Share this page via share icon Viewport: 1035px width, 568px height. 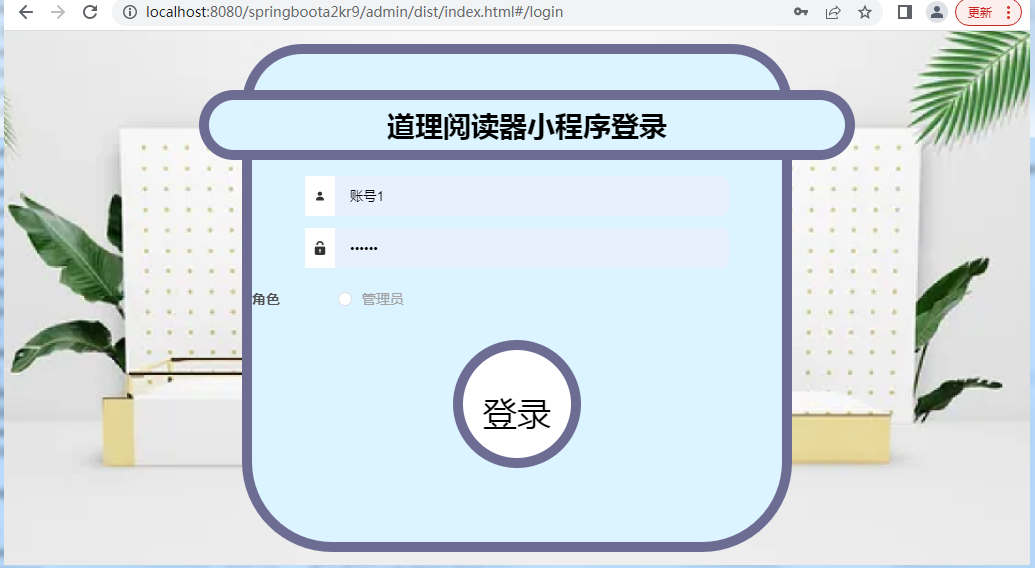832,12
